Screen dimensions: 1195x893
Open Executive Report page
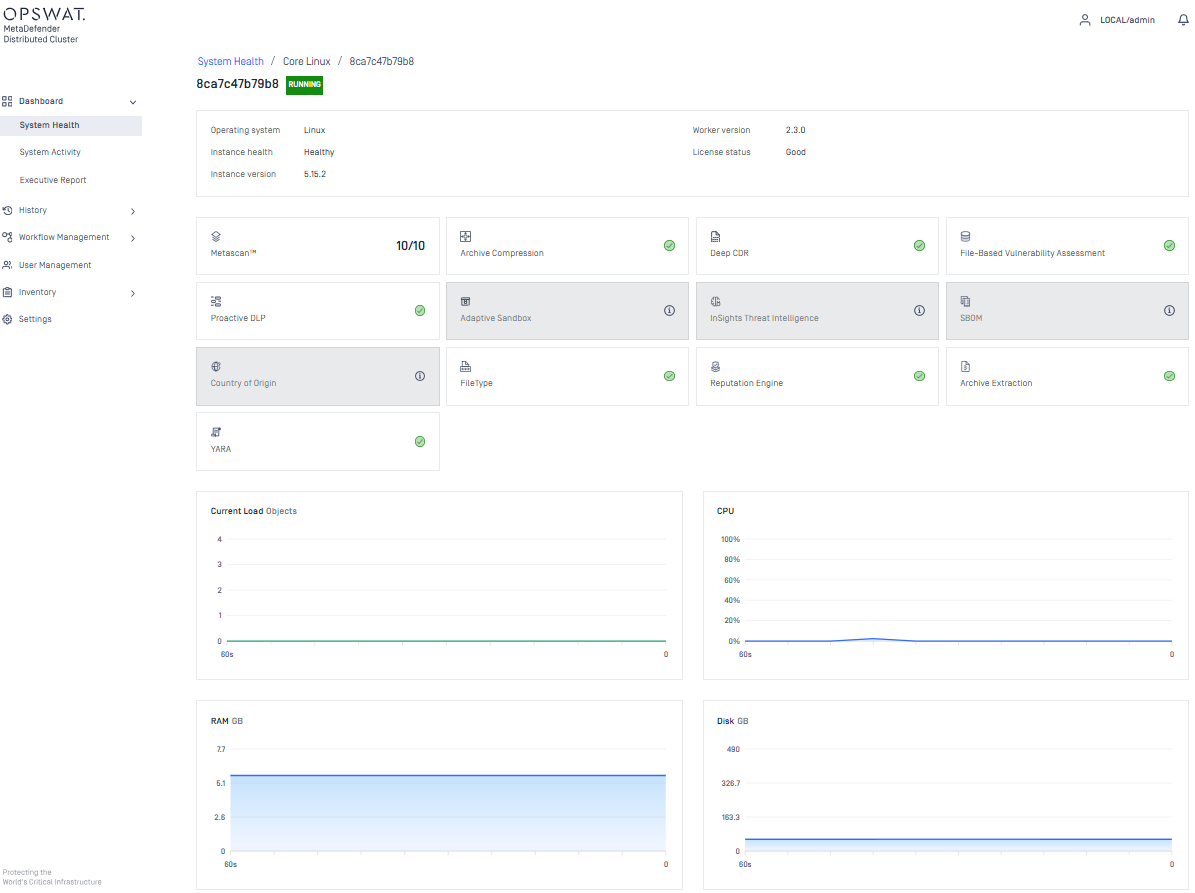[x=53, y=181]
